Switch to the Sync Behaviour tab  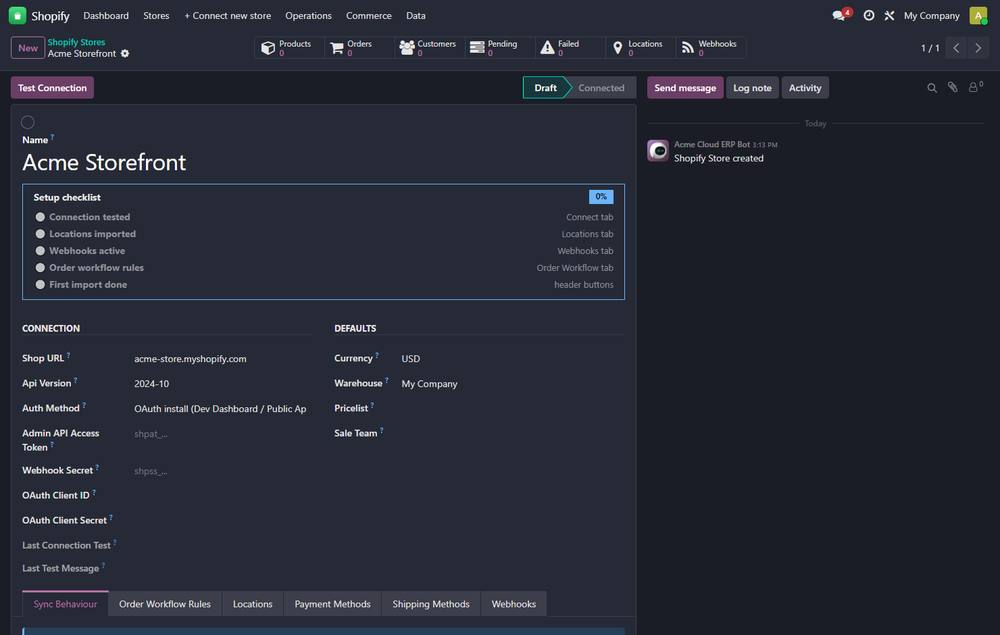pos(65,604)
